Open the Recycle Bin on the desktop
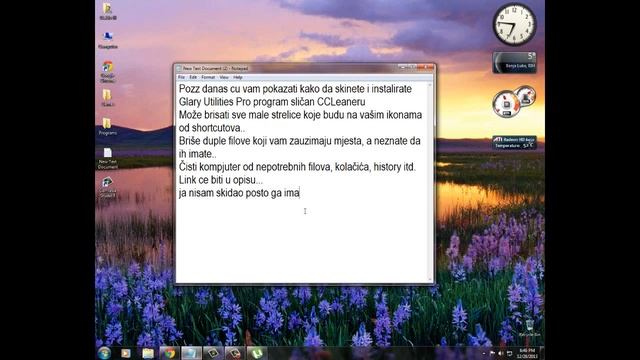 tap(529, 328)
